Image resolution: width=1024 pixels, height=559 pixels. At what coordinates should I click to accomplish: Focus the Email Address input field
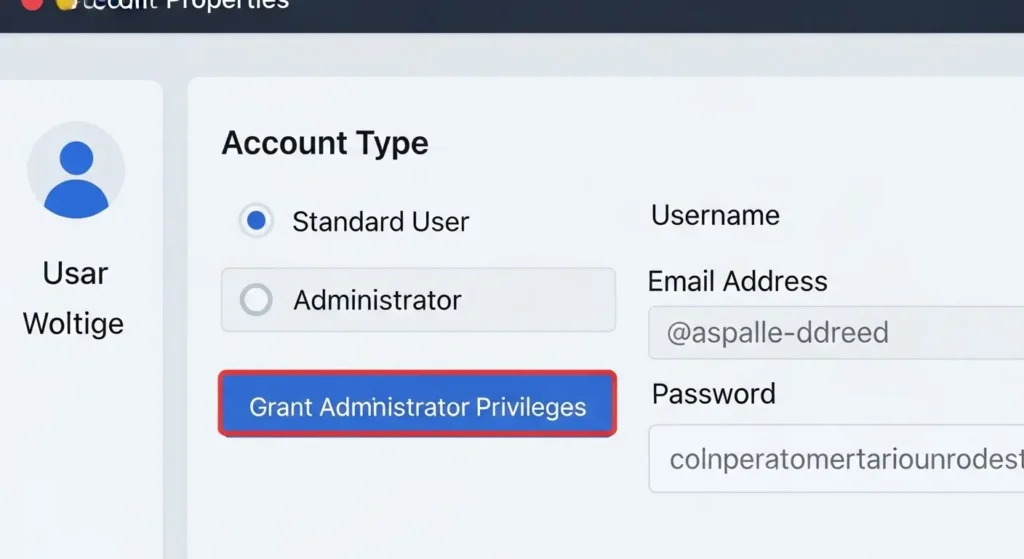pyautogui.click(x=836, y=332)
